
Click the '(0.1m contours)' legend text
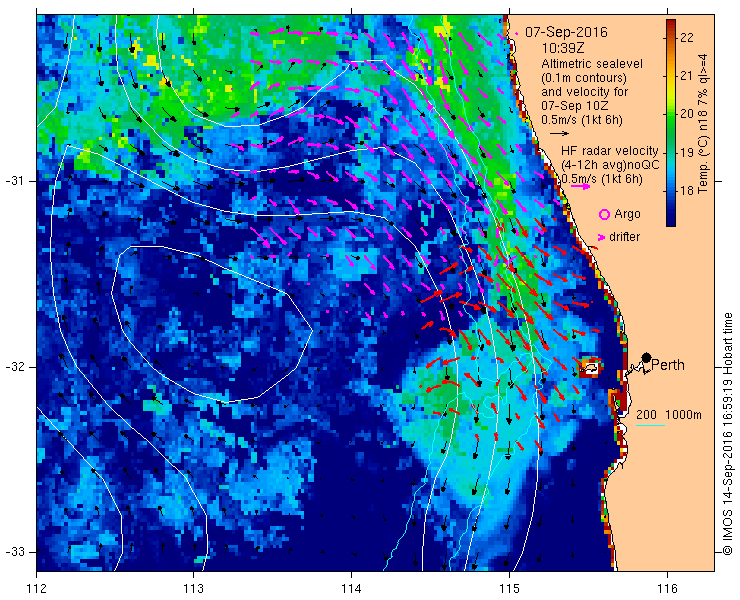(584, 77)
